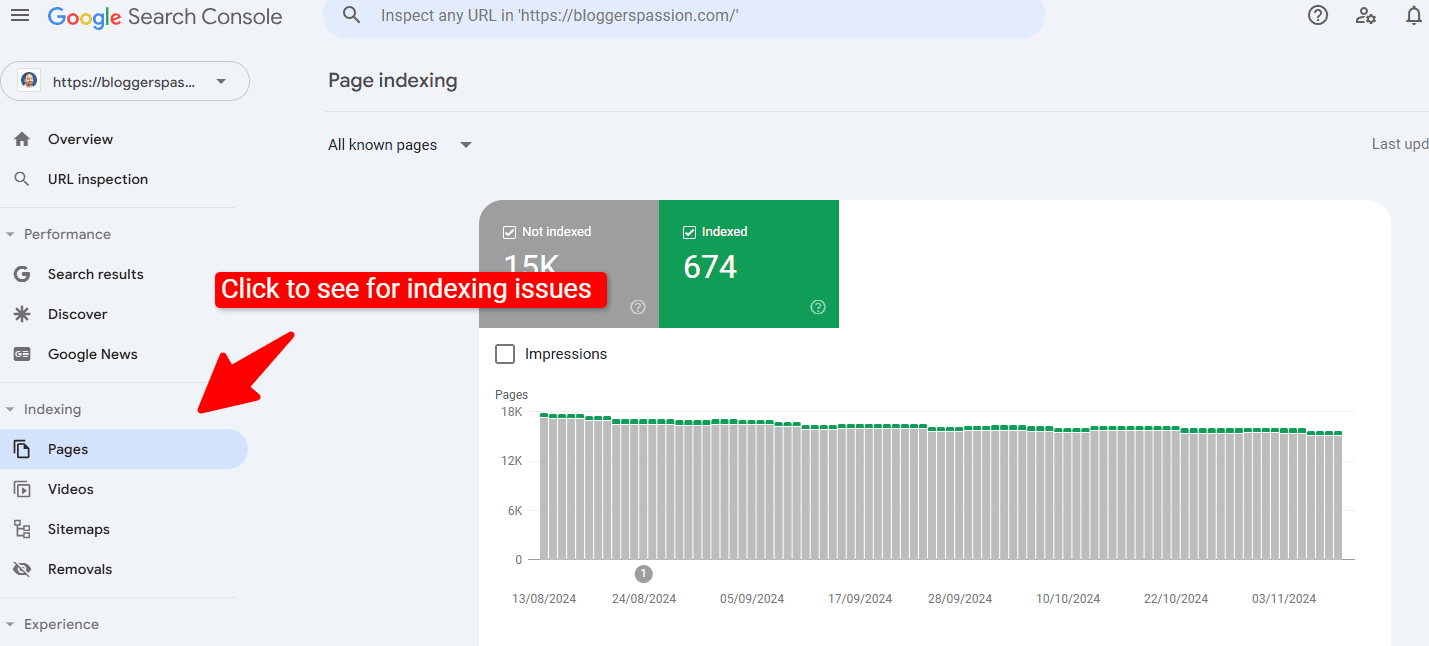Click the Sitemaps tree icon
The height and width of the screenshot is (646, 1429).
[x=22, y=529]
